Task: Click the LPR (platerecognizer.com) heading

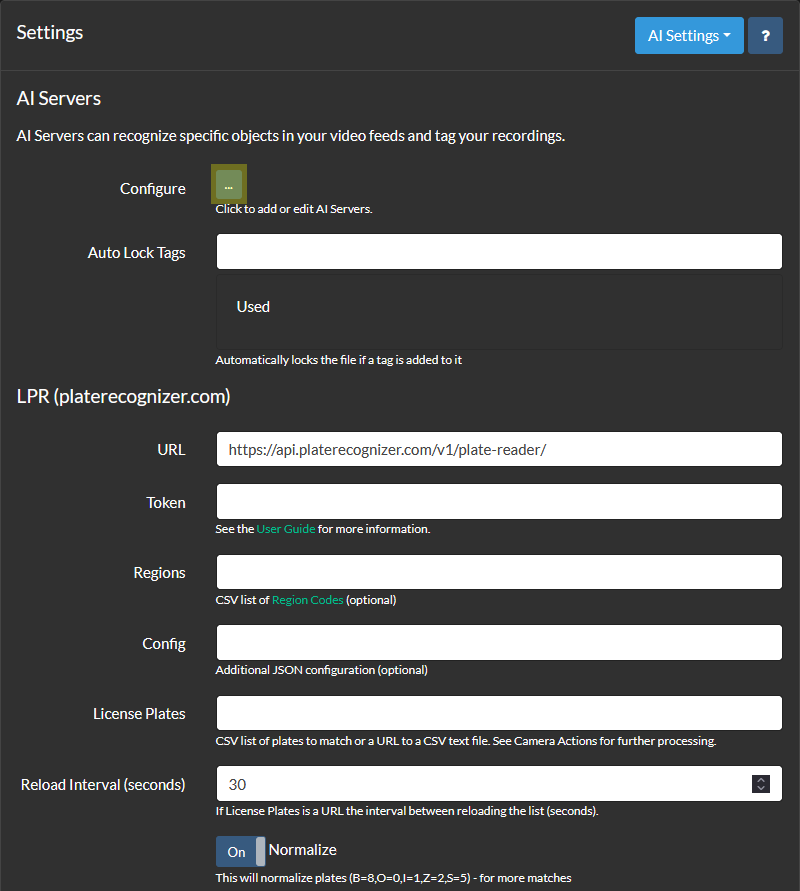Action: [123, 397]
